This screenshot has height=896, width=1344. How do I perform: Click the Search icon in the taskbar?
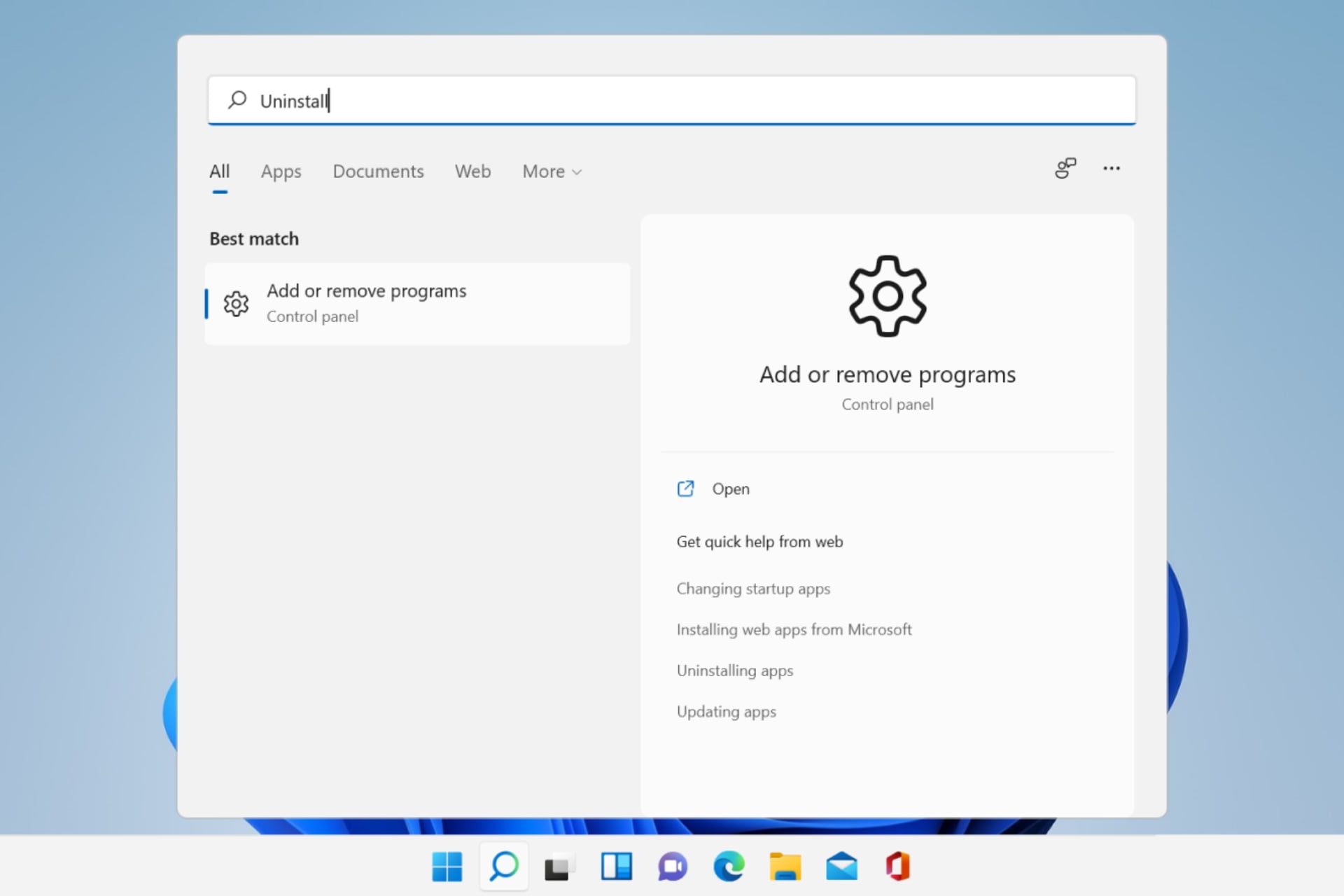point(503,866)
